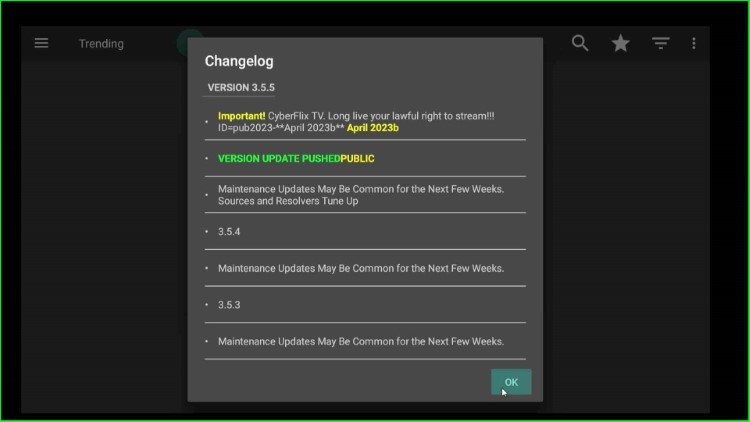Viewport: 750px width, 422px height.
Task: Click maintenance note under 3.5.3
Action: coord(361,342)
